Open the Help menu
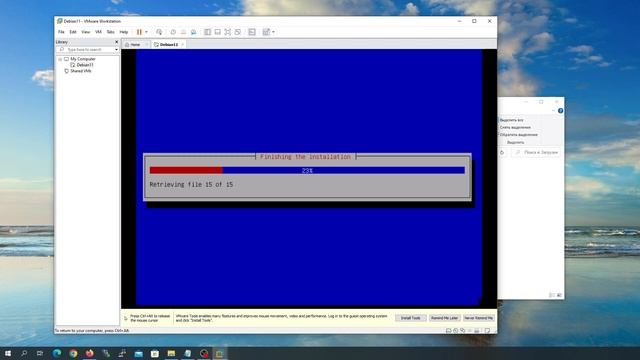 pyautogui.click(x=124, y=32)
